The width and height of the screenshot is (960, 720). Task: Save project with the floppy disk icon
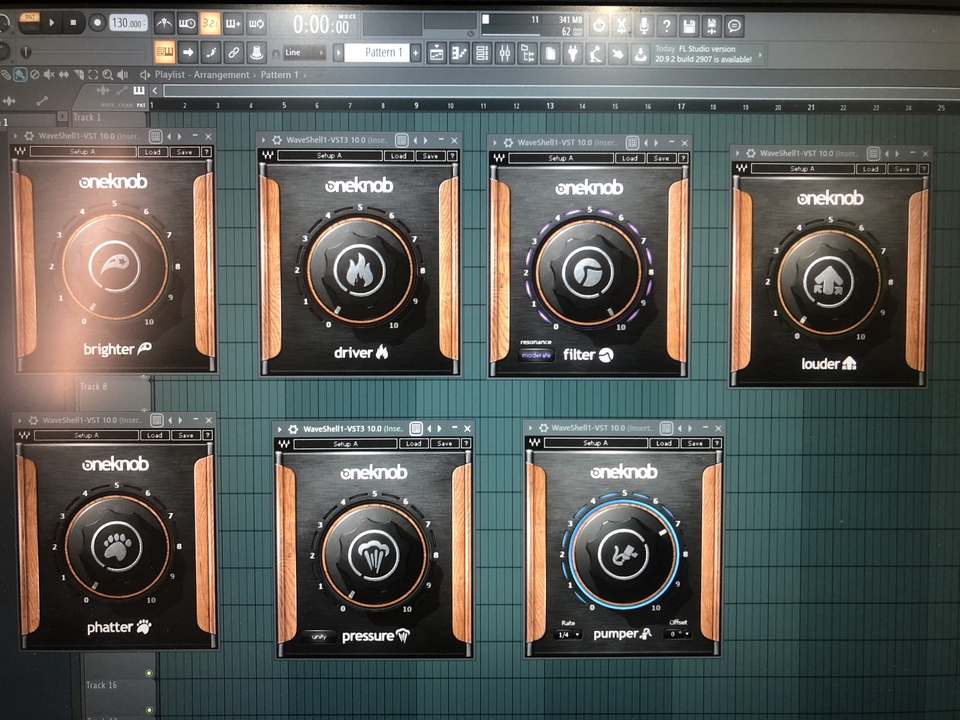pyautogui.click(x=689, y=26)
